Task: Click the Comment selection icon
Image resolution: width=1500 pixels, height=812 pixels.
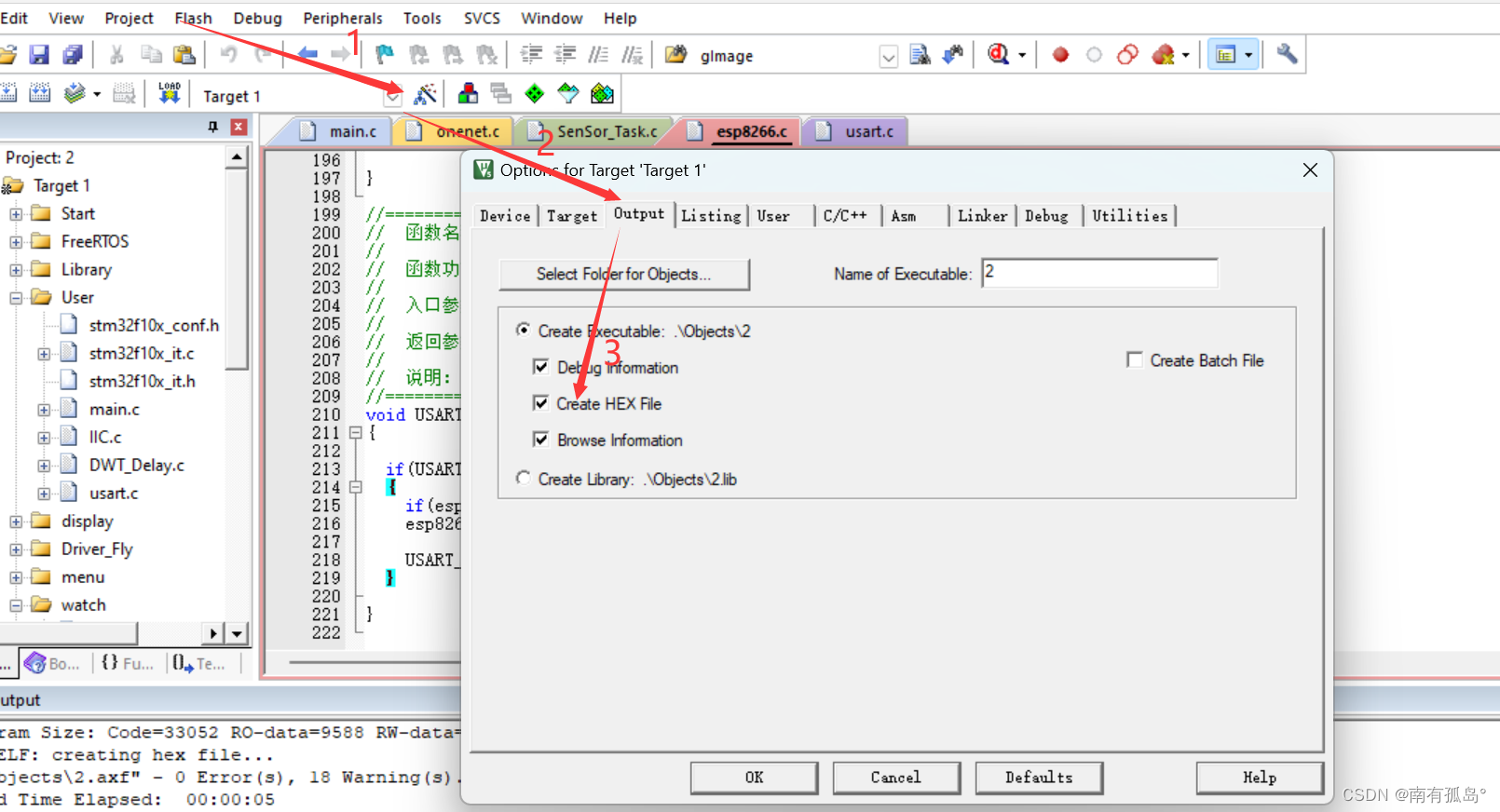Action: [x=598, y=55]
